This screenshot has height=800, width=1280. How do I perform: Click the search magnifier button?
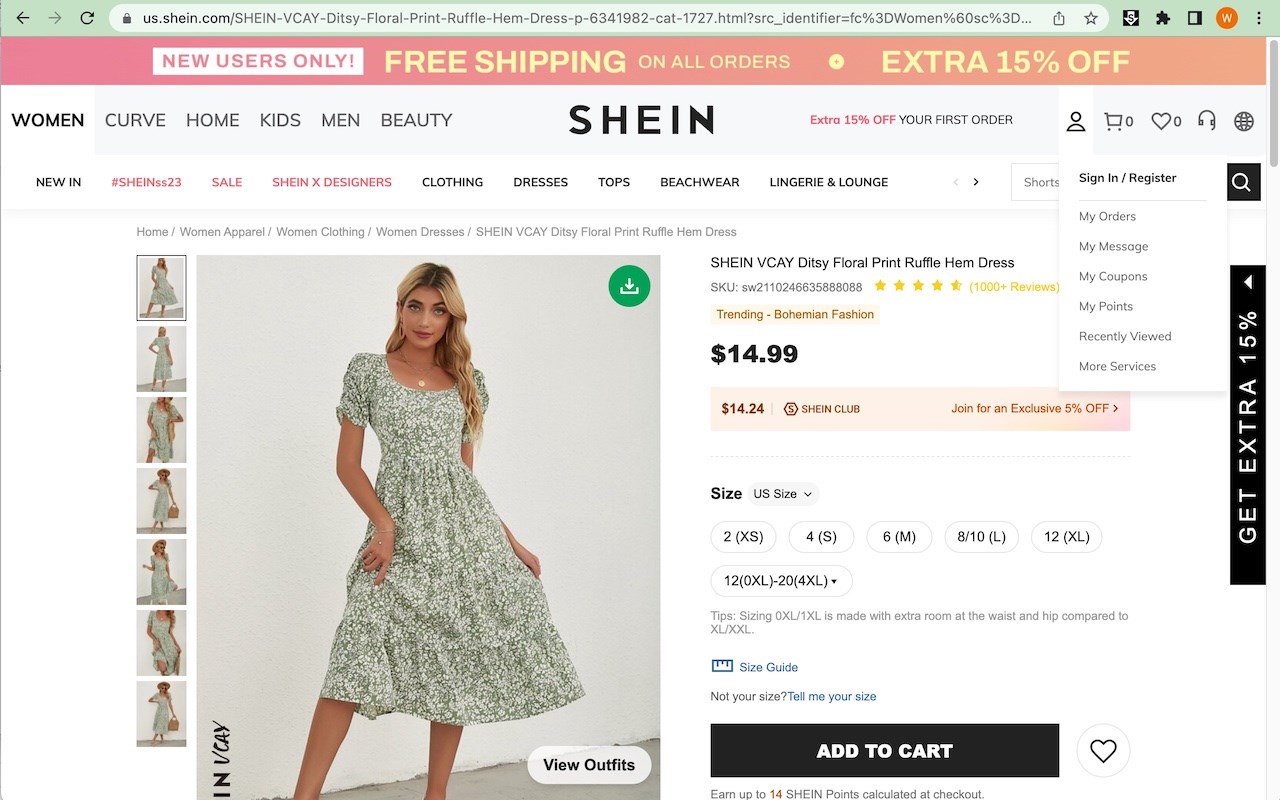click(1242, 182)
